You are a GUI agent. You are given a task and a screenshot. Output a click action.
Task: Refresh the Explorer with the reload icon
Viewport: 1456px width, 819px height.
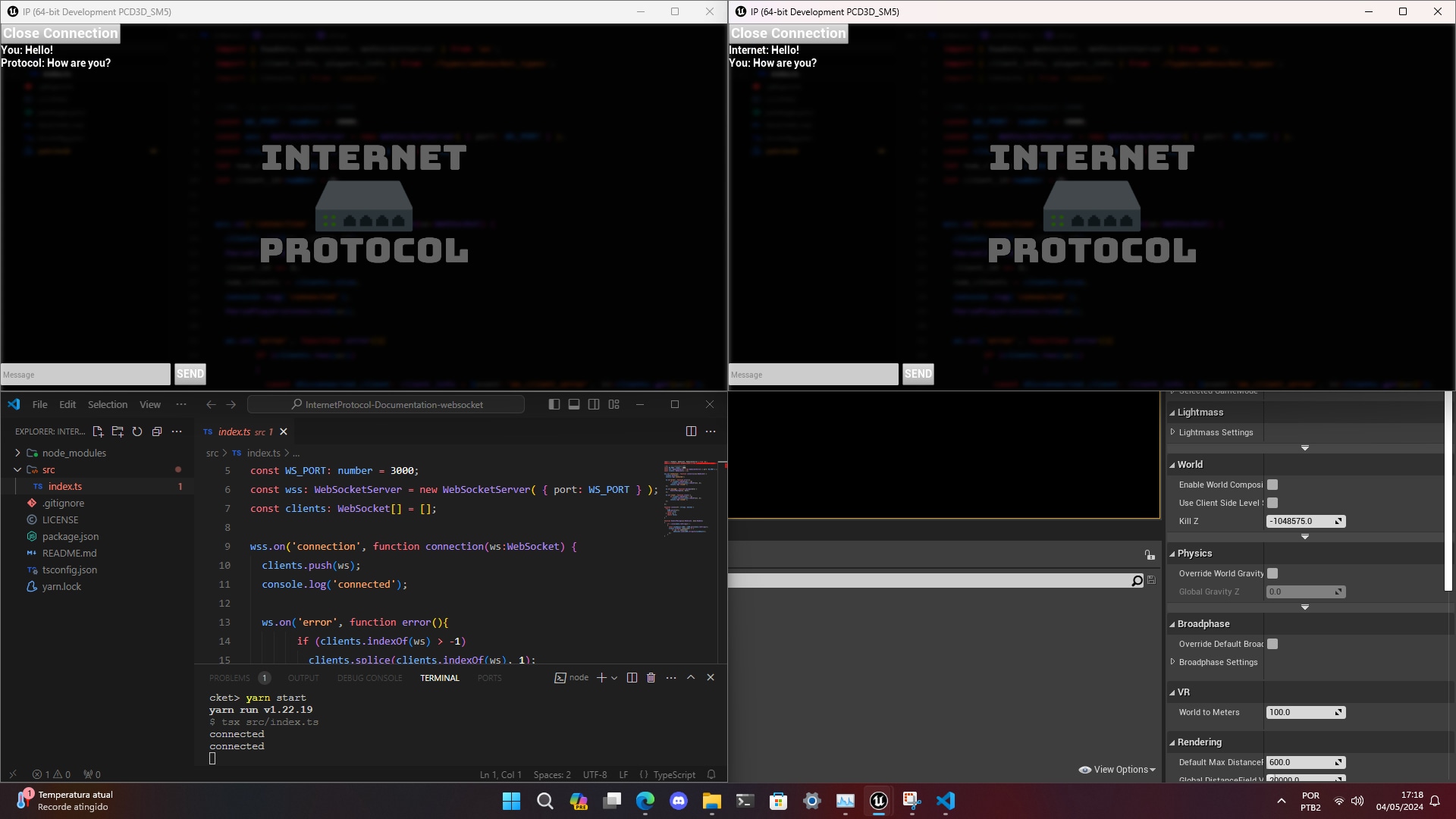tap(137, 431)
